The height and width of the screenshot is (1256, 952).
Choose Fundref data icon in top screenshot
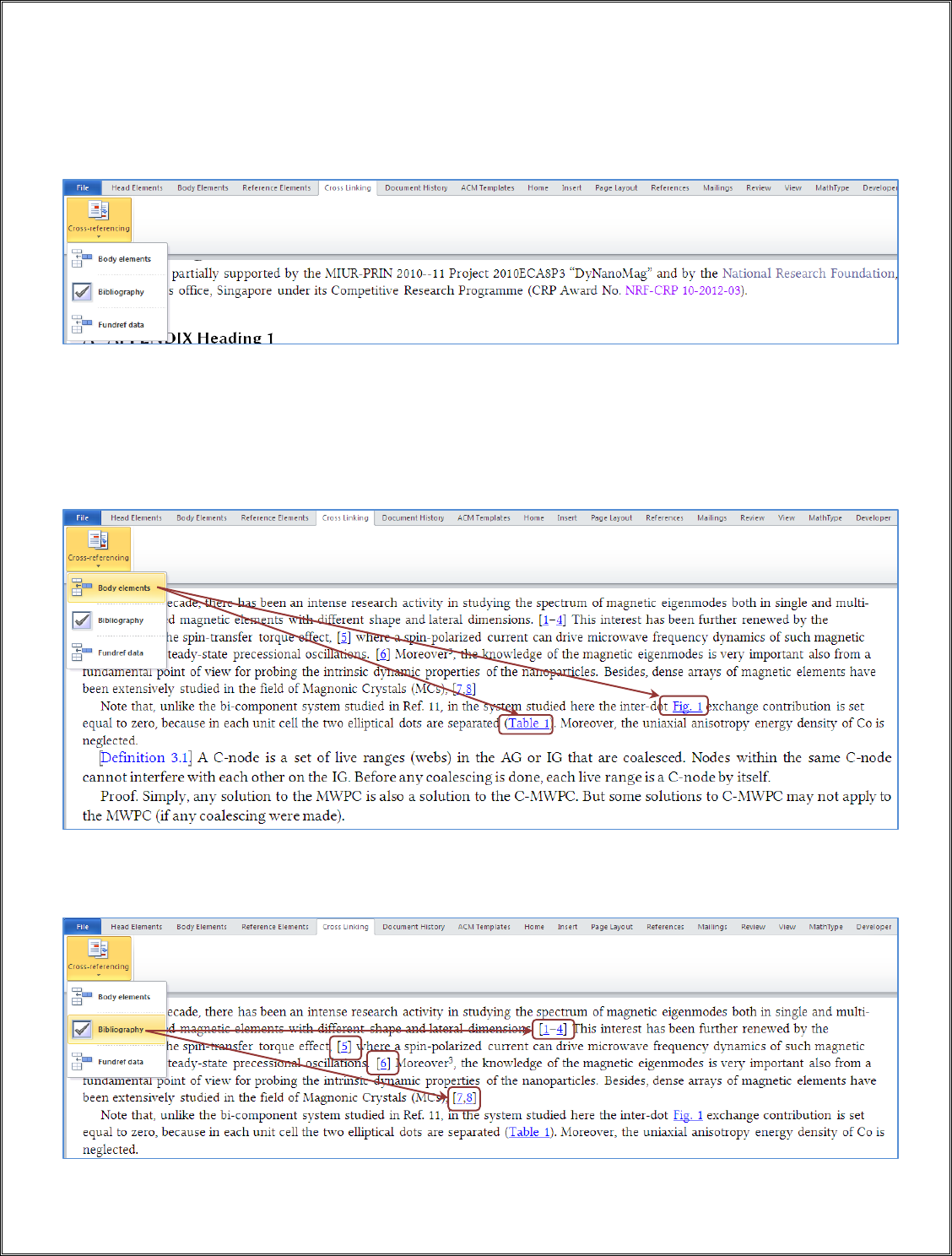pyautogui.click(x=82, y=324)
